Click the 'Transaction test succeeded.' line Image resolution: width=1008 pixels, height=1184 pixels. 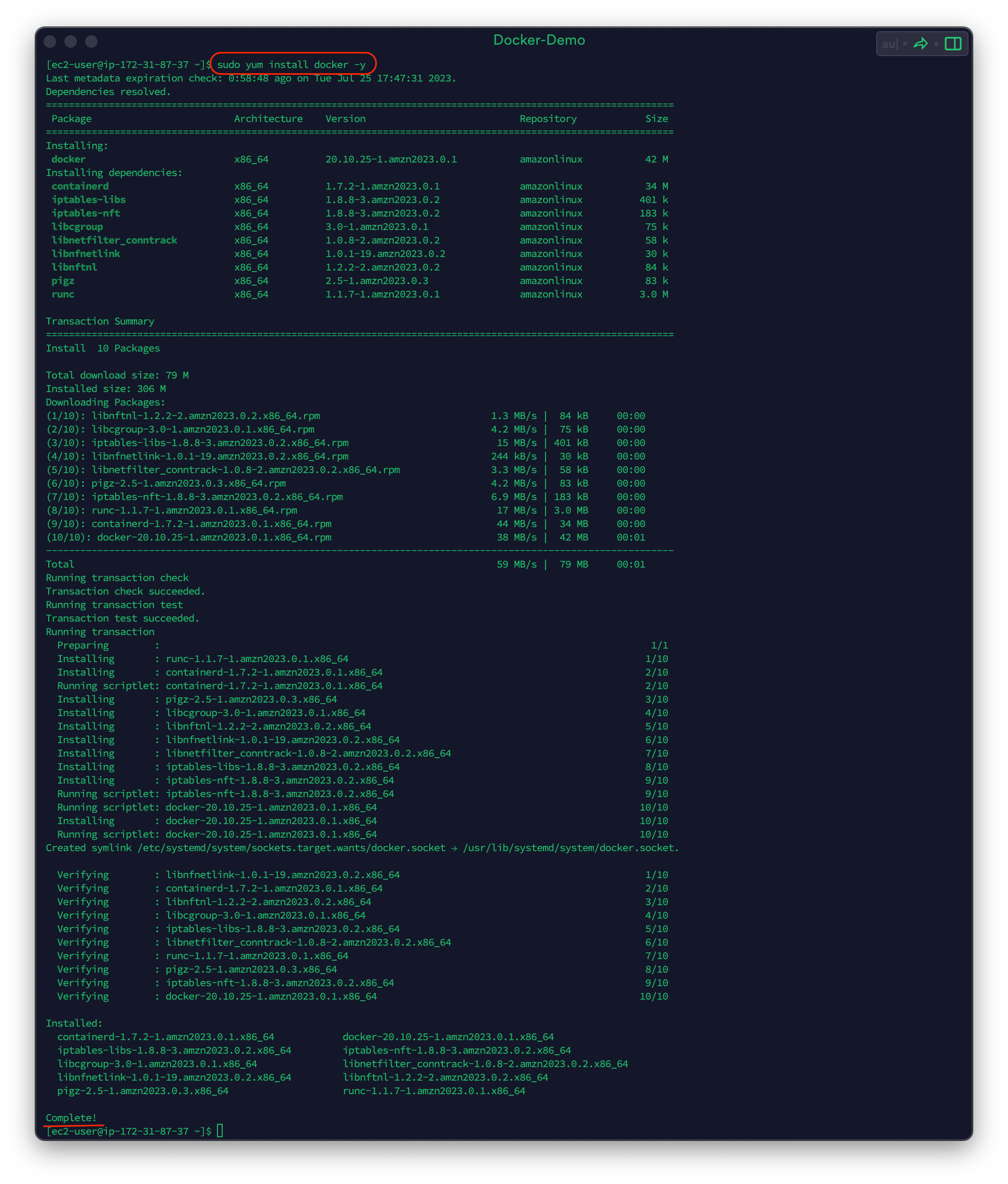123,618
